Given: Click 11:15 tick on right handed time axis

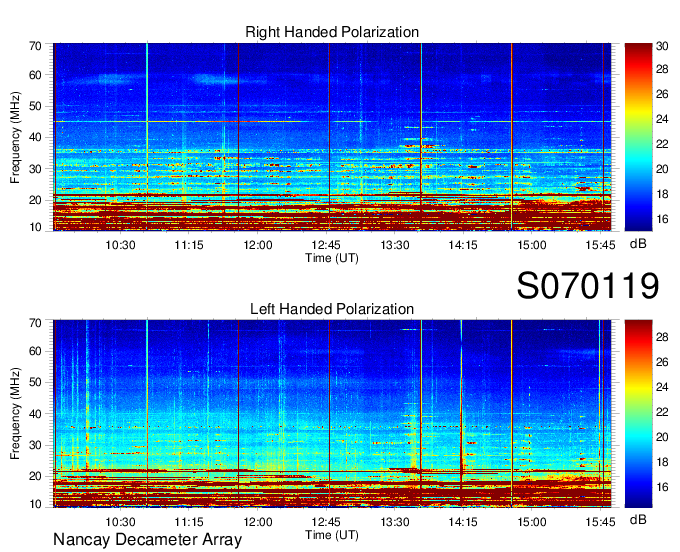Looking at the screenshot, I should point(189,245).
